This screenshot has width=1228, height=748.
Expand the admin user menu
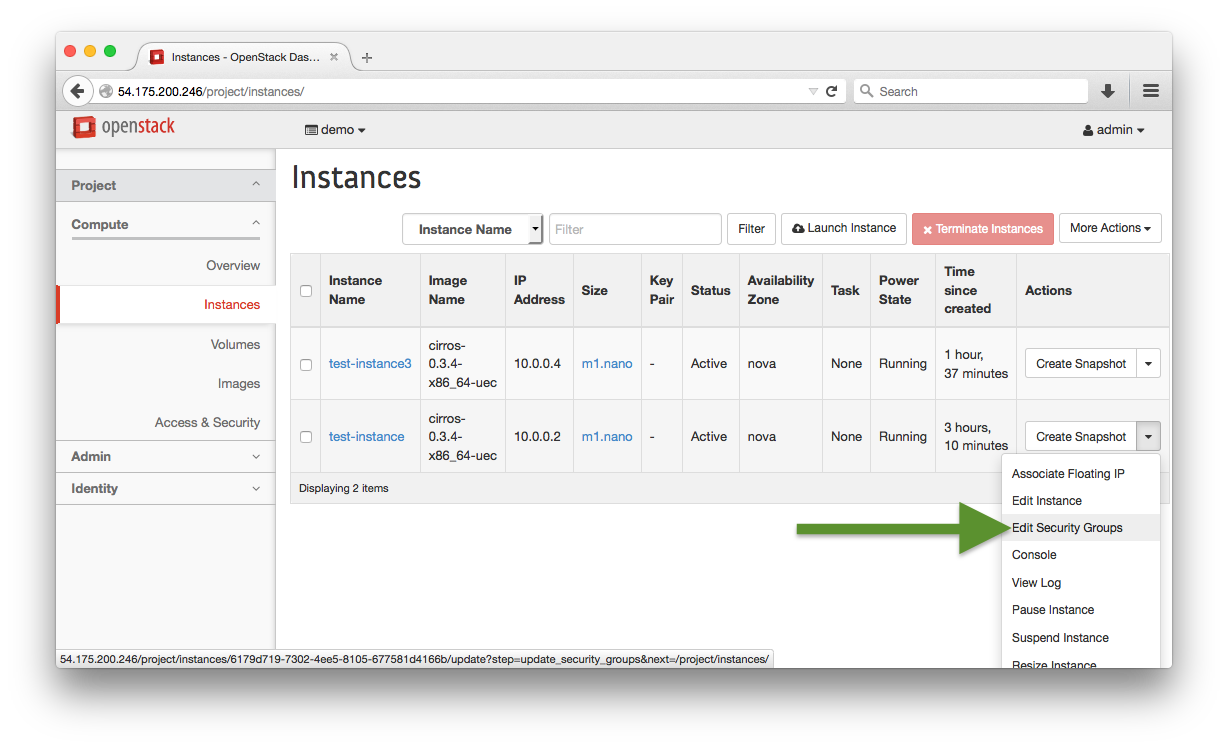tap(1113, 130)
